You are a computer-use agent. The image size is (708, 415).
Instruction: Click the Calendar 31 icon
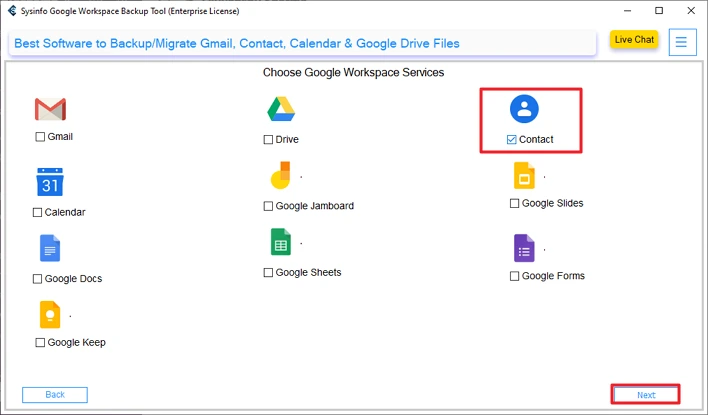click(50, 182)
